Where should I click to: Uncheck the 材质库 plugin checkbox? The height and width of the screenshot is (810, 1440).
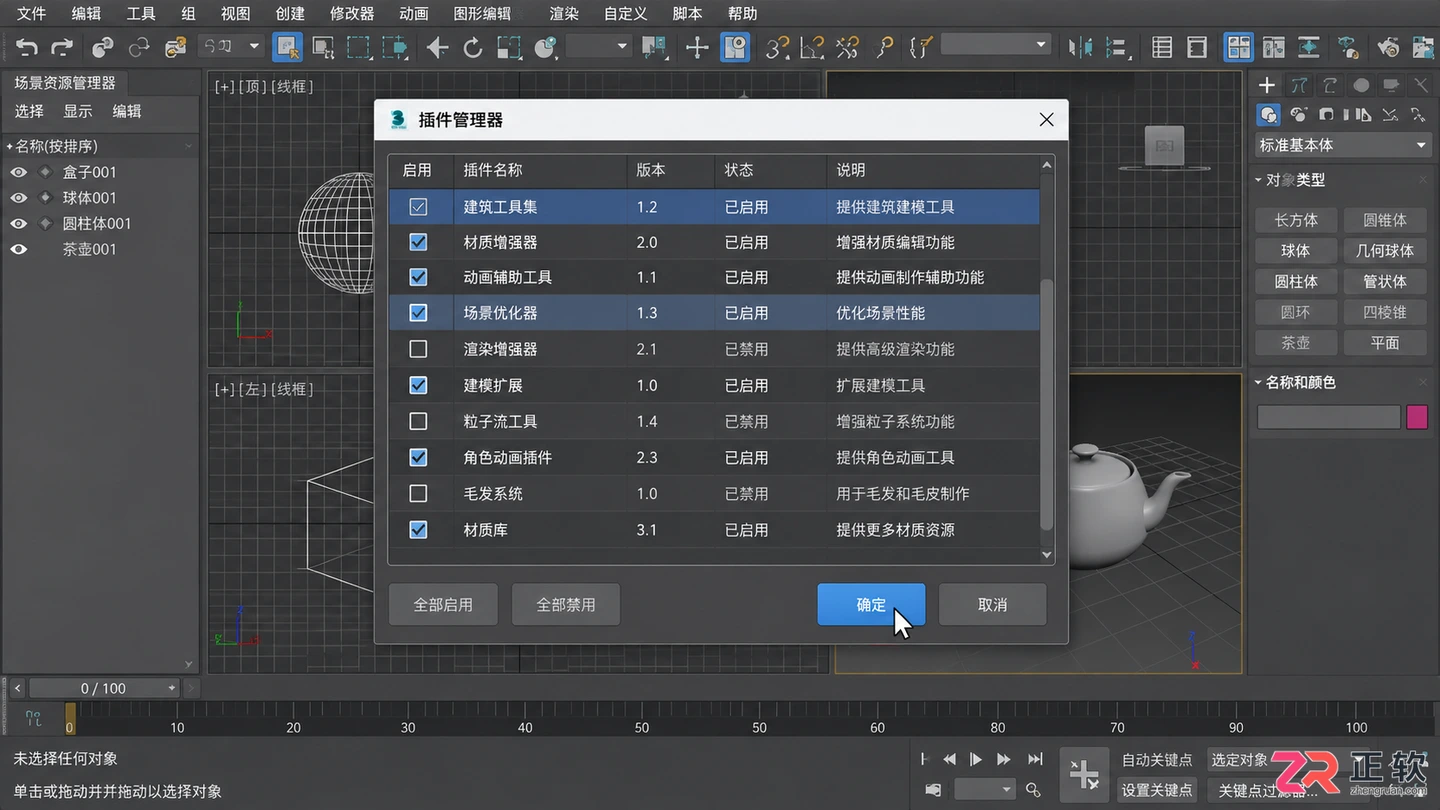tap(418, 529)
